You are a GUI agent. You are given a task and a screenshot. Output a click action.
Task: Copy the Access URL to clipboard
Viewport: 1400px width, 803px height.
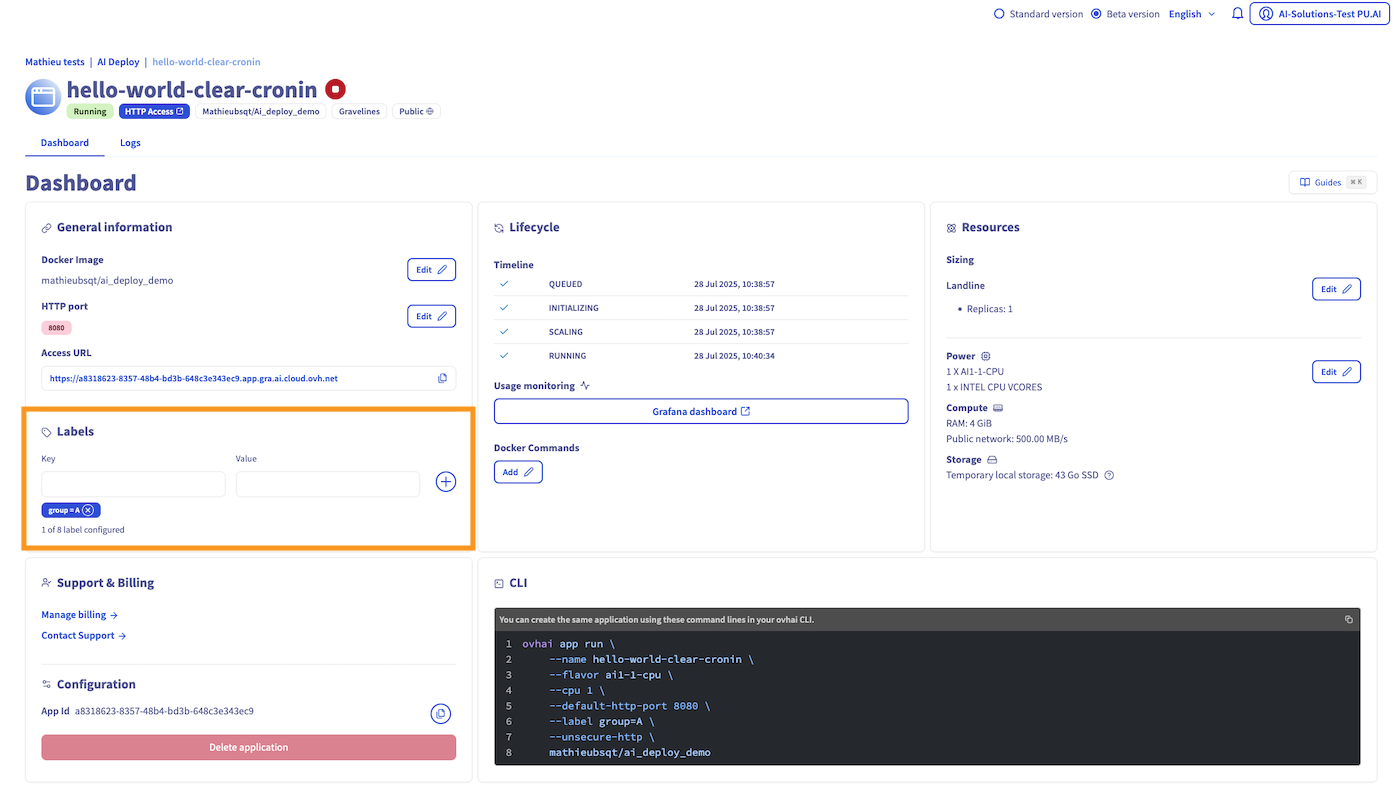[441, 377]
